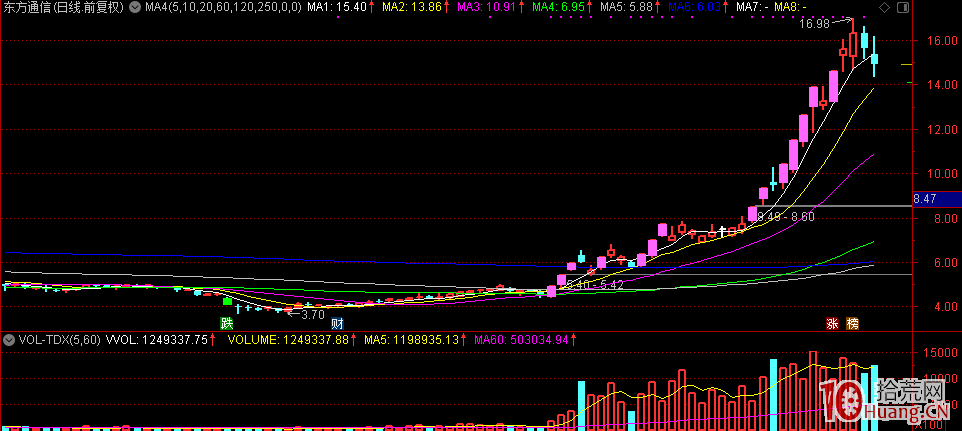Toggle the side panel layout icon
Image resolution: width=962 pixels, height=431 pixels.
(902, 7)
